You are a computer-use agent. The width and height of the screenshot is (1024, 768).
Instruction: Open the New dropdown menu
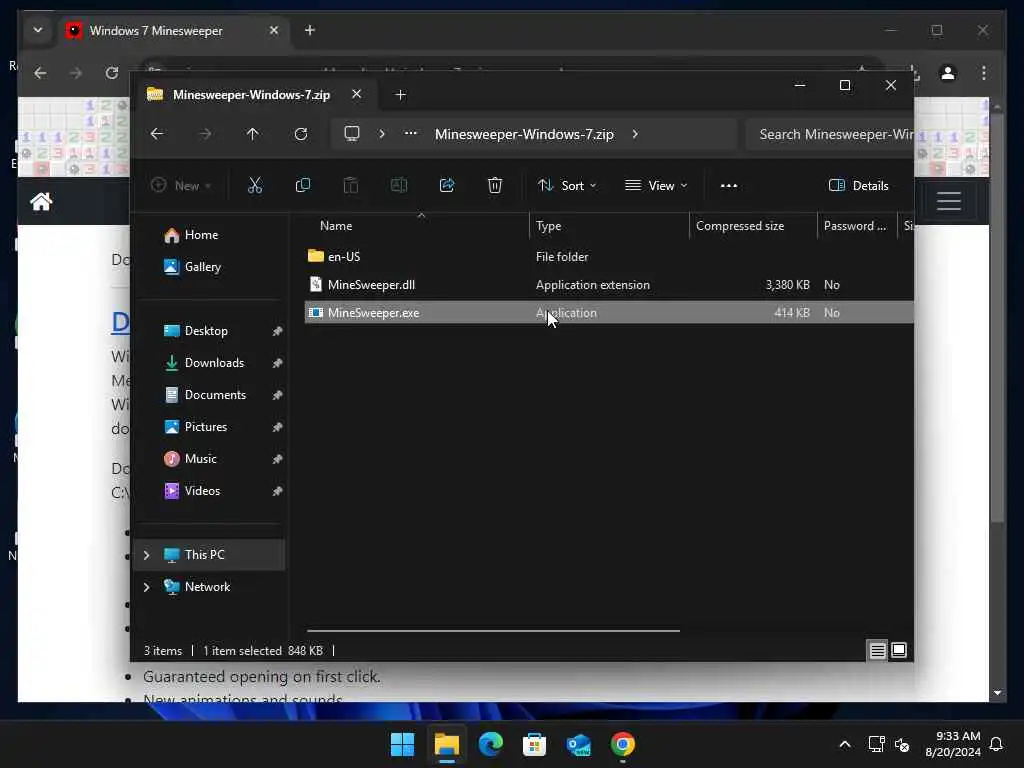181,185
